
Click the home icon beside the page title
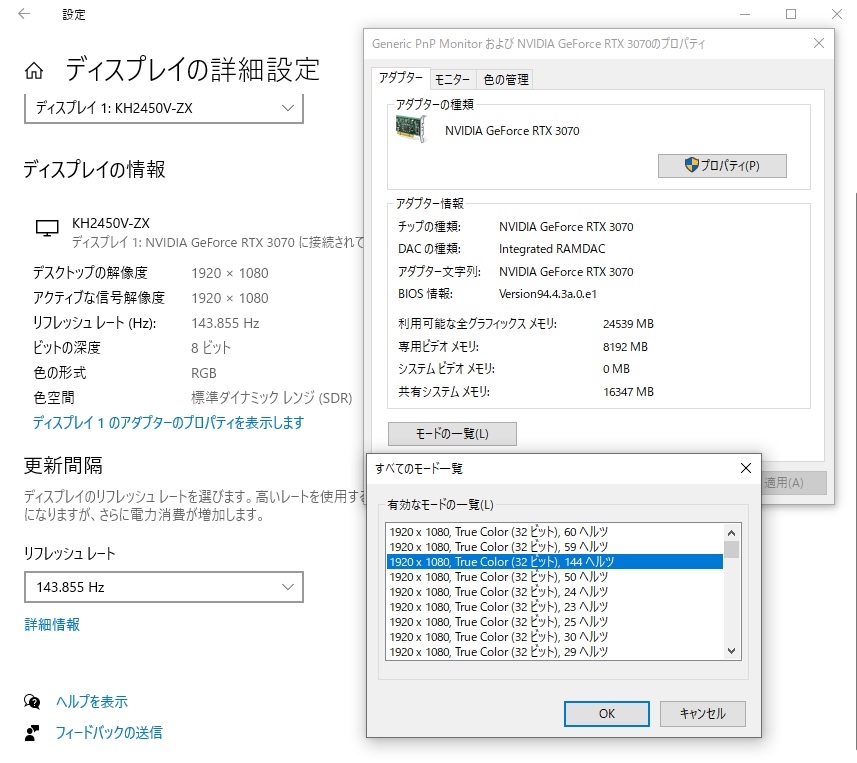pos(34,71)
